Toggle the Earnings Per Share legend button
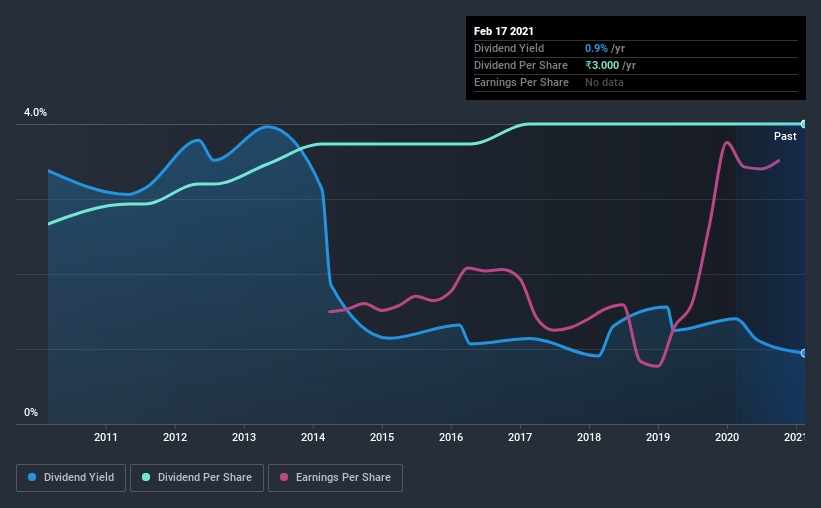The image size is (821, 508). (335, 478)
